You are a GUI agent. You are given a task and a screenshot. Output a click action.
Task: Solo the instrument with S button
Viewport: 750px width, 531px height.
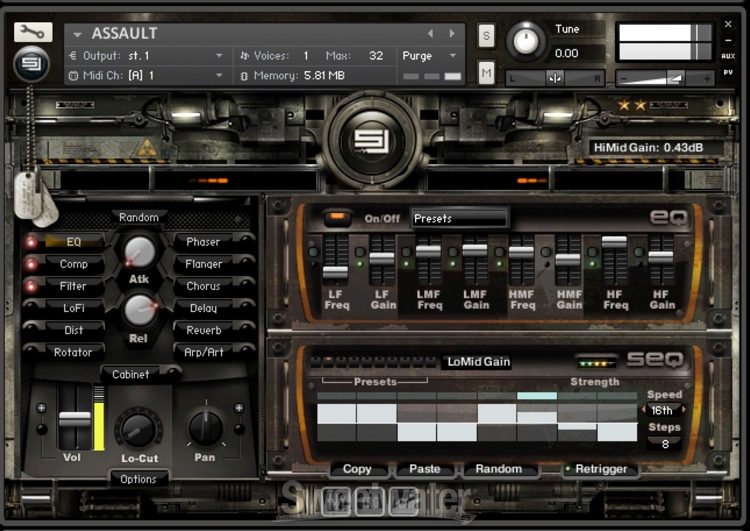(x=486, y=36)
